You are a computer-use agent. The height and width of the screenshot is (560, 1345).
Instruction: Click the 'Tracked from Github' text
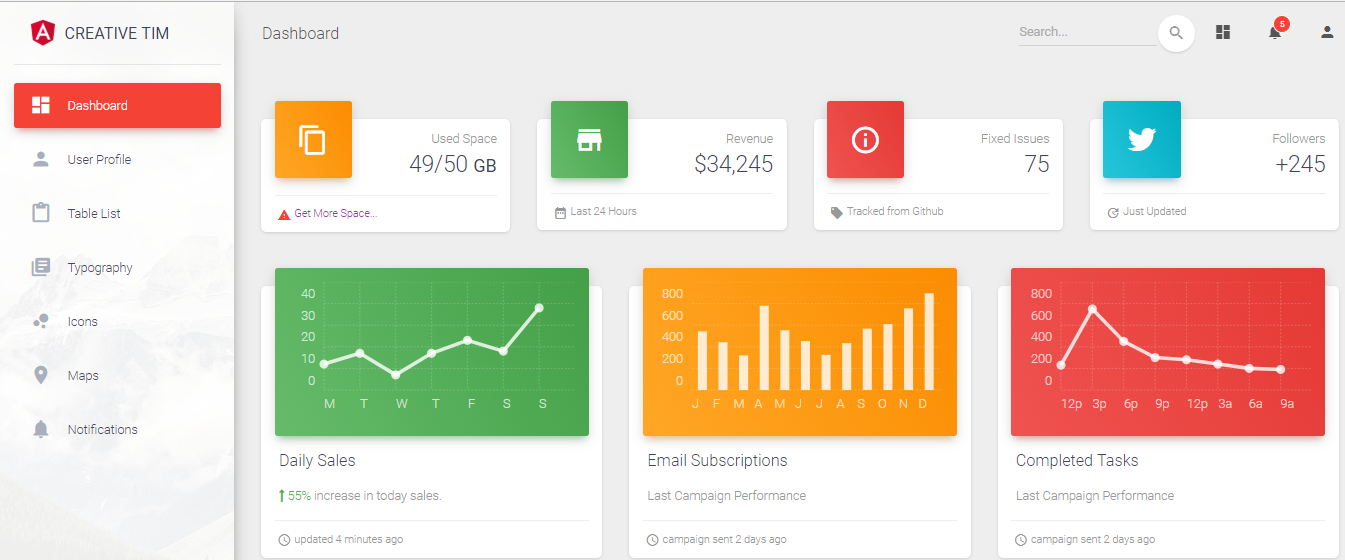coord(895,212)
